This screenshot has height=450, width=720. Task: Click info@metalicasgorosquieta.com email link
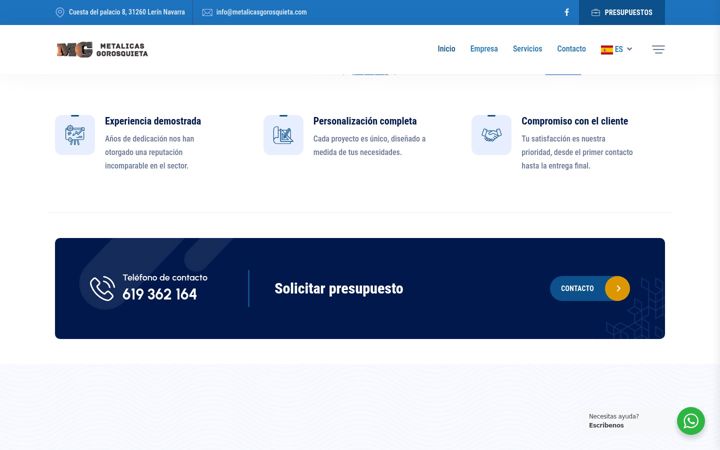261,12
